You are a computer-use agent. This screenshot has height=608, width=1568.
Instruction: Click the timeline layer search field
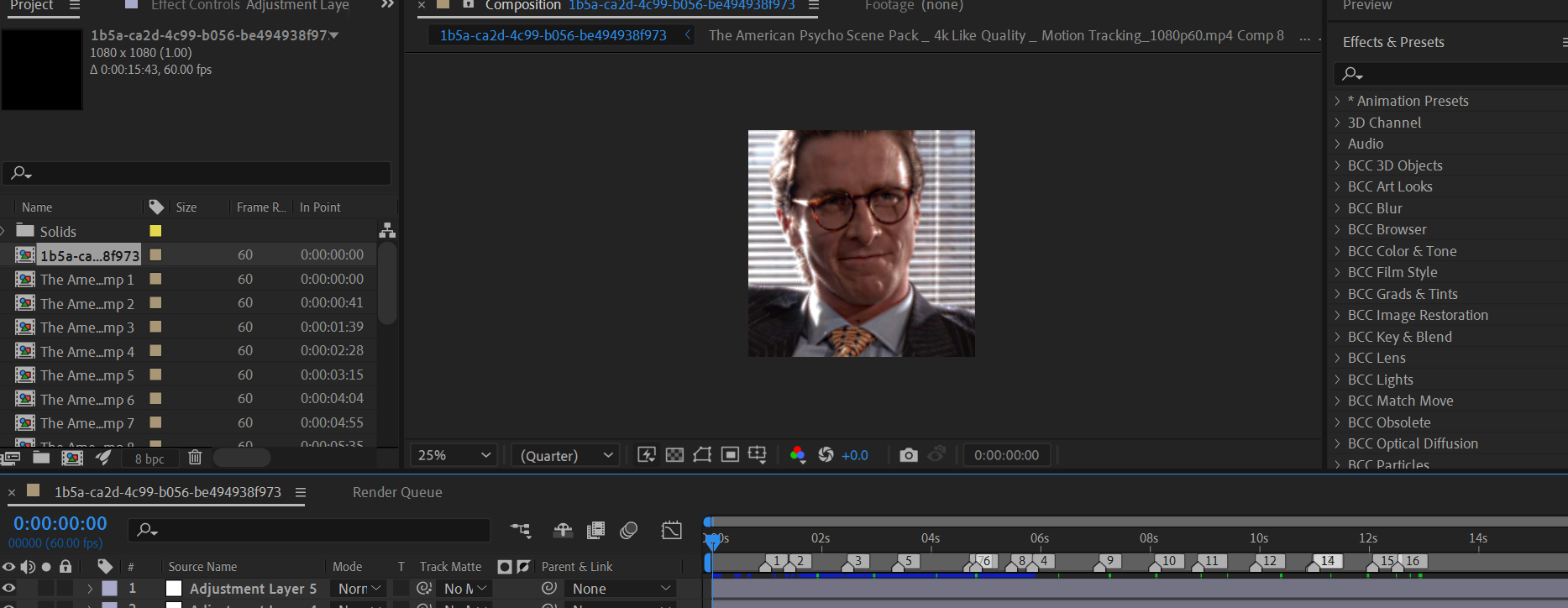(309, 530)
